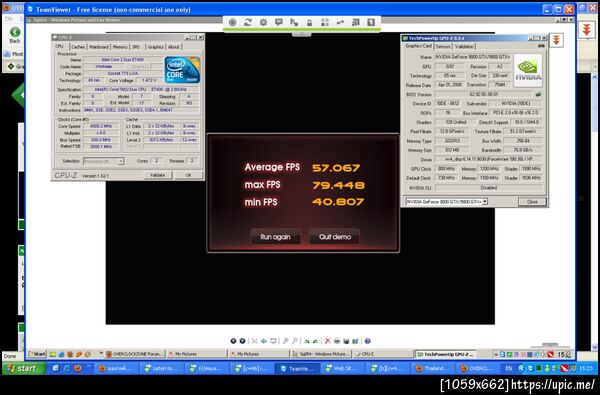Click Picture Viewer actual size icon
600x395 pixels.
264,341
